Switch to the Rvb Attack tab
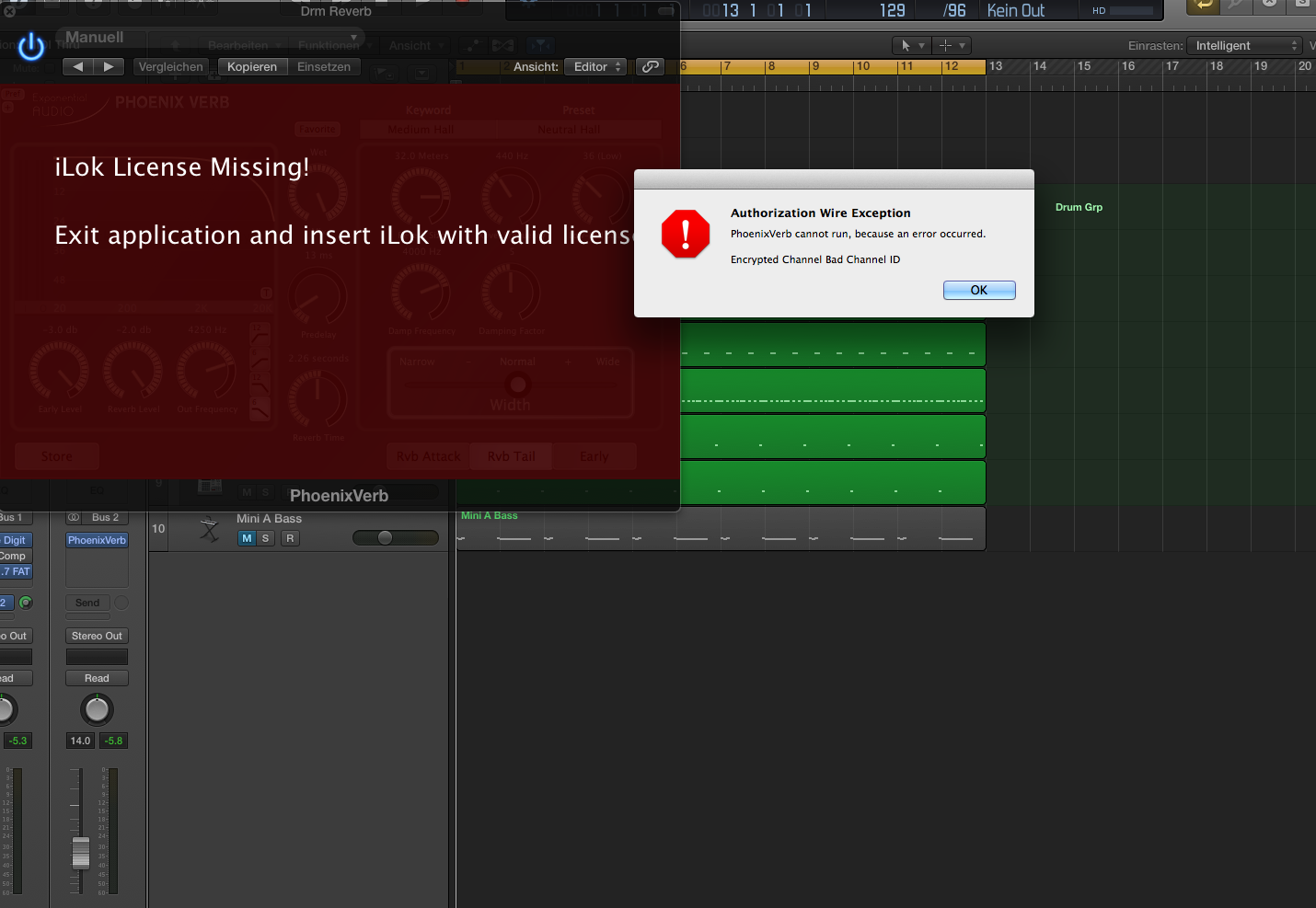1316x908 pixels. coord(428,456)
